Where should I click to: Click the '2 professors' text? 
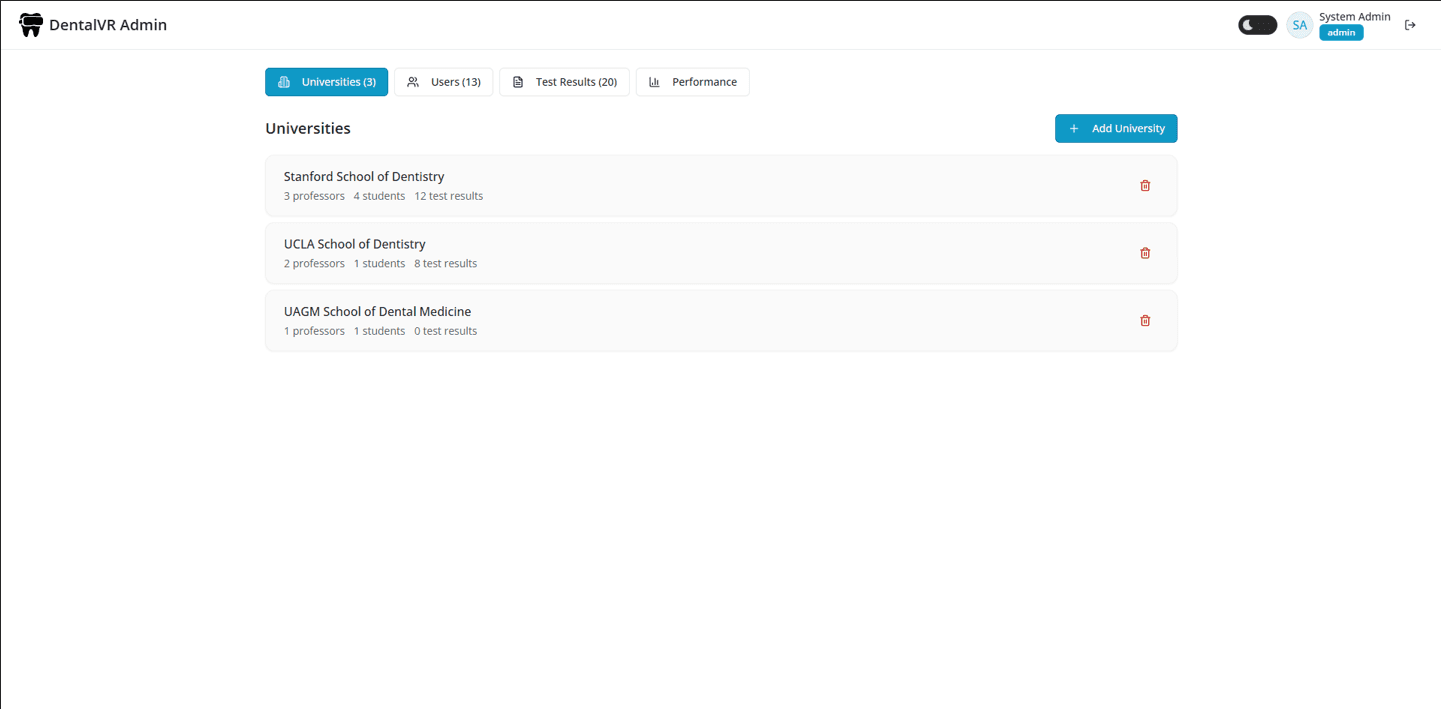pyautogui.click(x=314, y=264)
